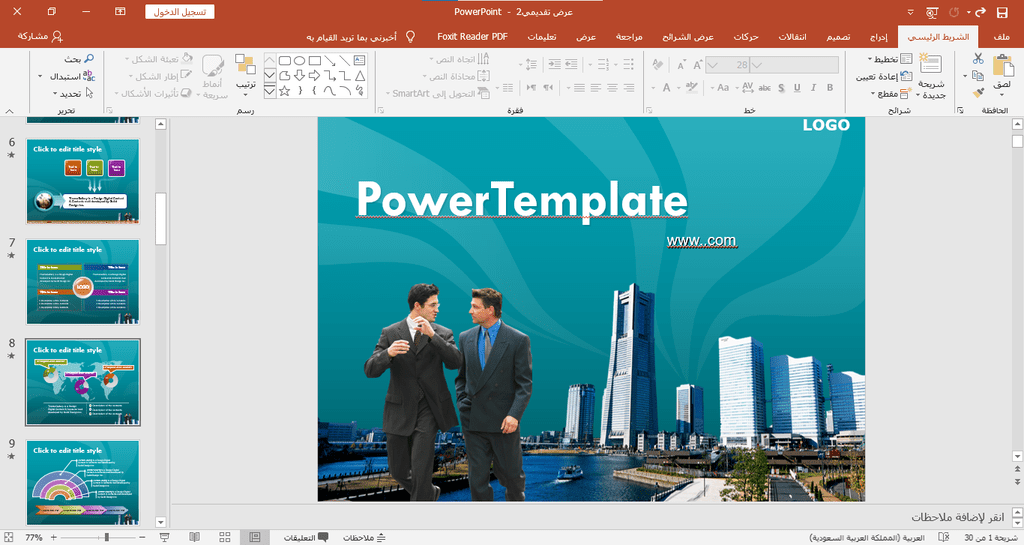
Task: Click the zoom percentage 77%
Action: pos(34,538)
